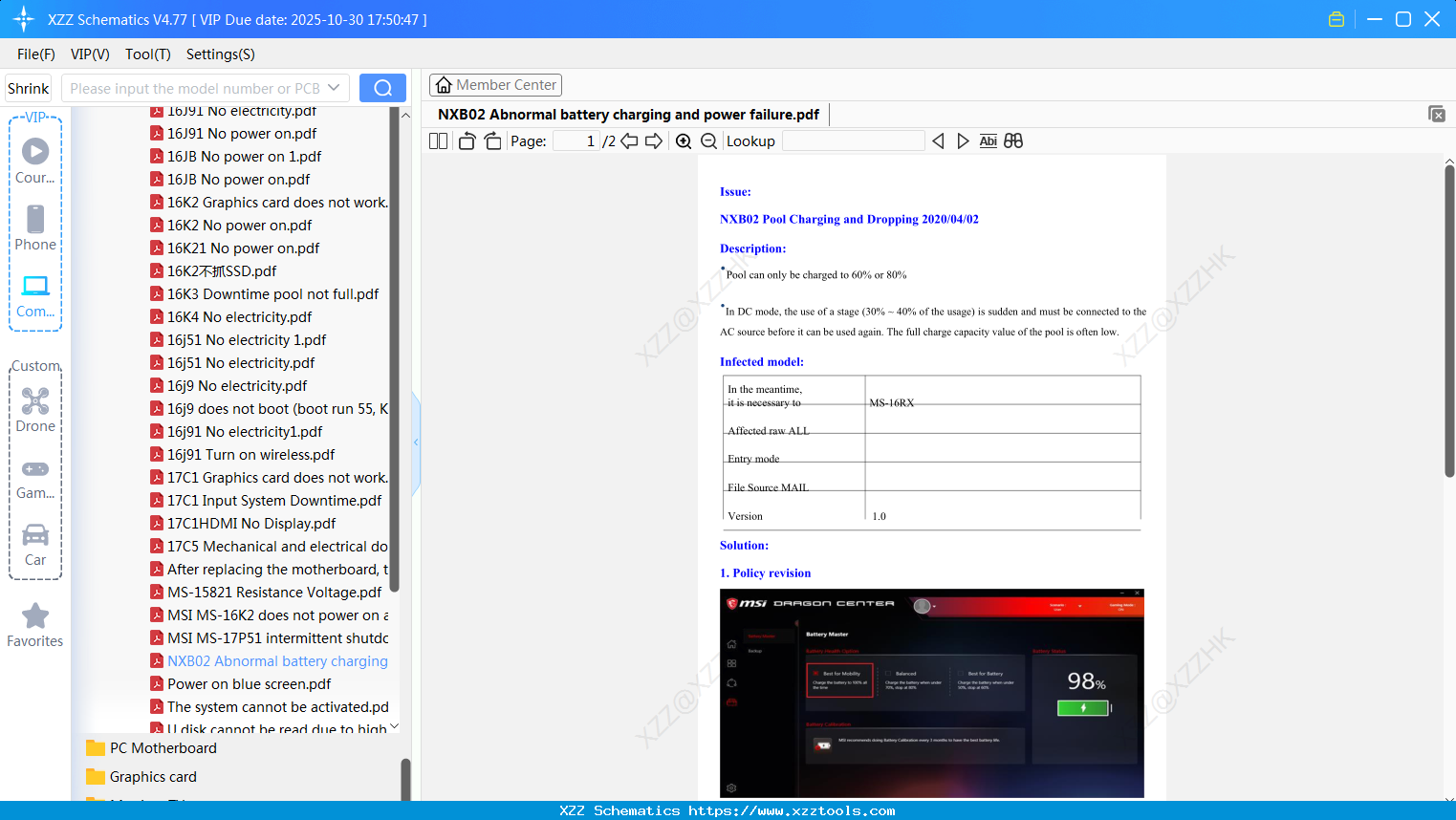Rotate the page counterclockwise
This screenshot has height=820, width=1456.
pyautogui.click(x=467, y=141)
